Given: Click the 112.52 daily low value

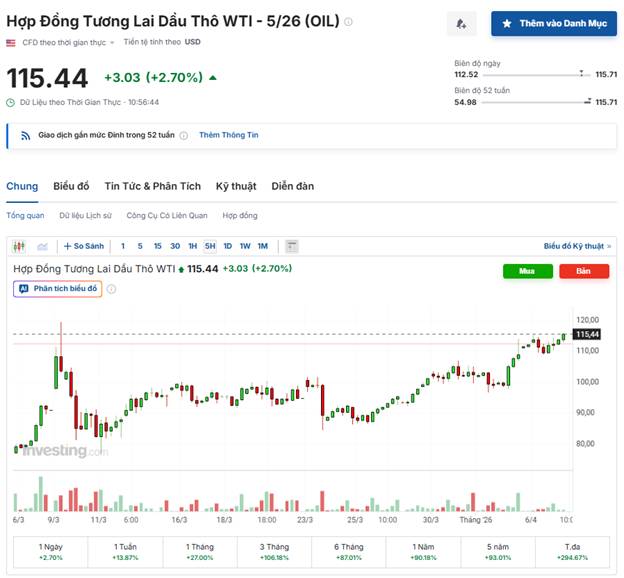Looking at the screenshot, I should click(466, 74).
